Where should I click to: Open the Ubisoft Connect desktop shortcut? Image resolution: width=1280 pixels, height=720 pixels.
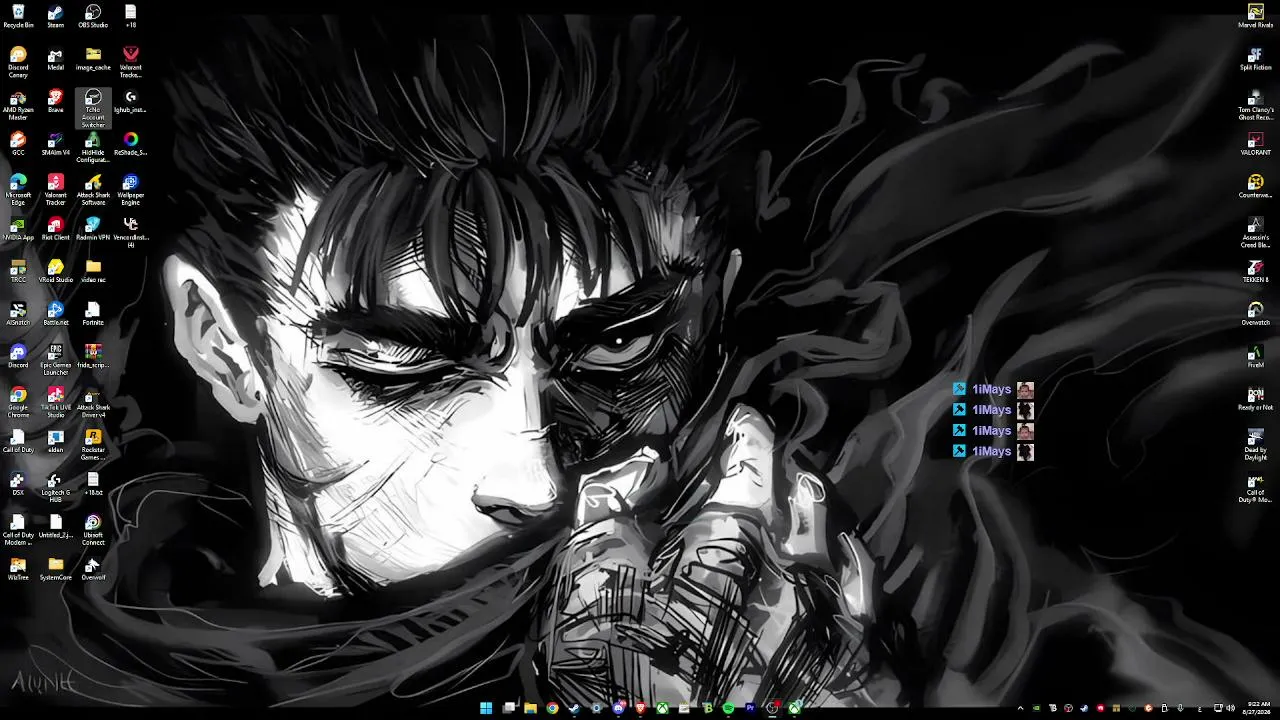point(93,530)
